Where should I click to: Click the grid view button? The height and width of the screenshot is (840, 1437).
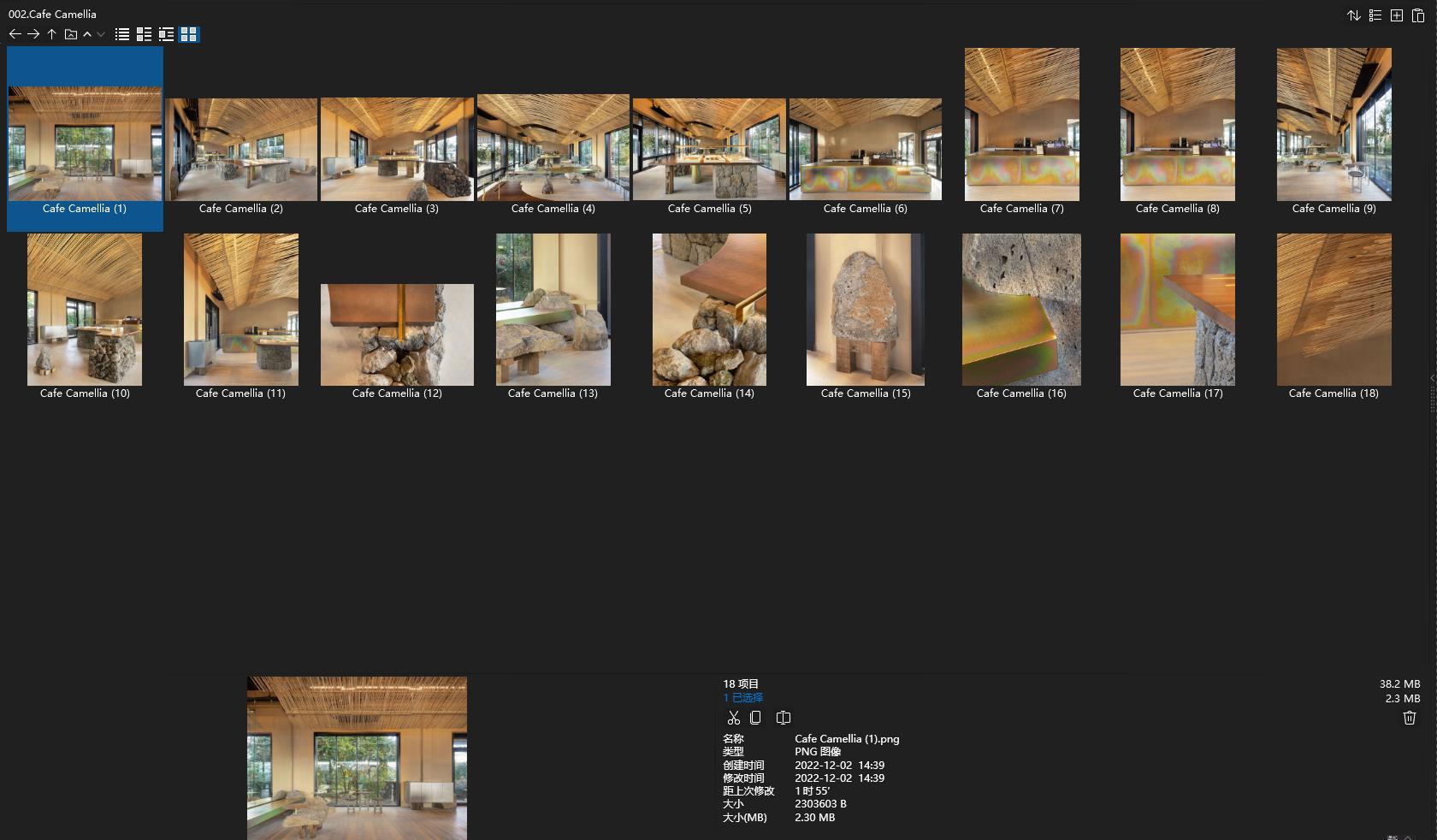(188, 34)
